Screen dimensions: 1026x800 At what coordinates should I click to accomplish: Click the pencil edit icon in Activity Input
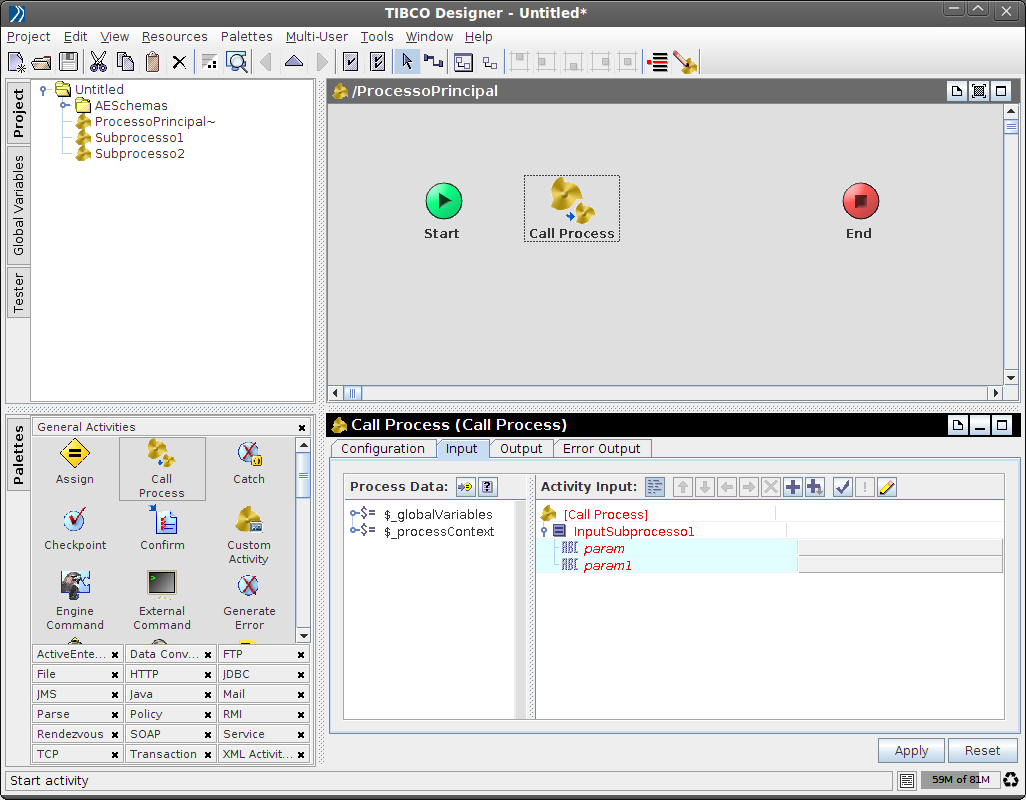click(x=887, y=487)
